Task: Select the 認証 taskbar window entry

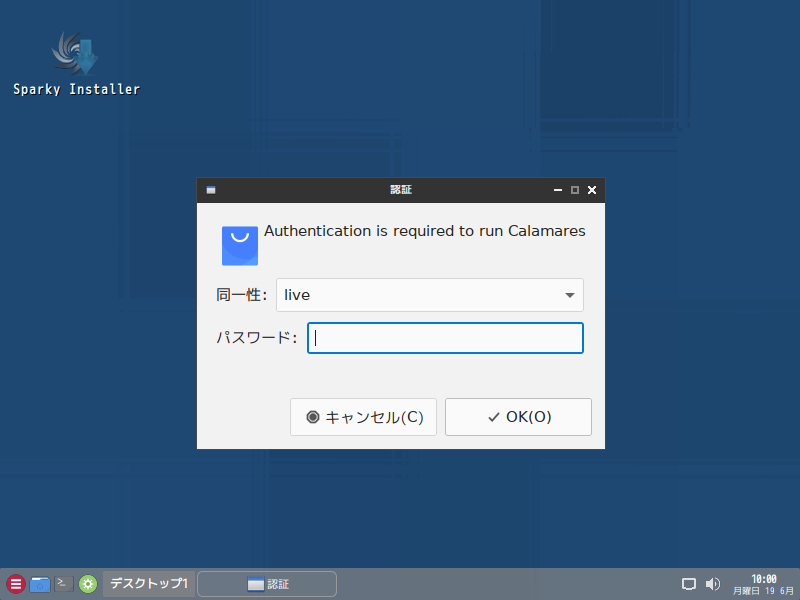Action: pos(267,584)
